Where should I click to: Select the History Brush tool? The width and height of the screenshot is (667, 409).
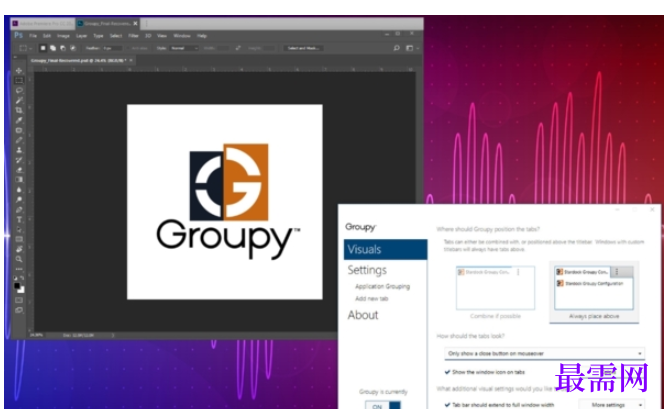(x=19, y=160)
